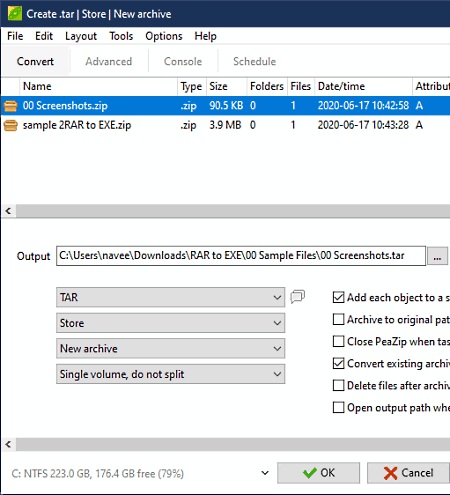Uncheck Convert existing archives
This screenshot has width=450, height=495.
click(338, 363)
